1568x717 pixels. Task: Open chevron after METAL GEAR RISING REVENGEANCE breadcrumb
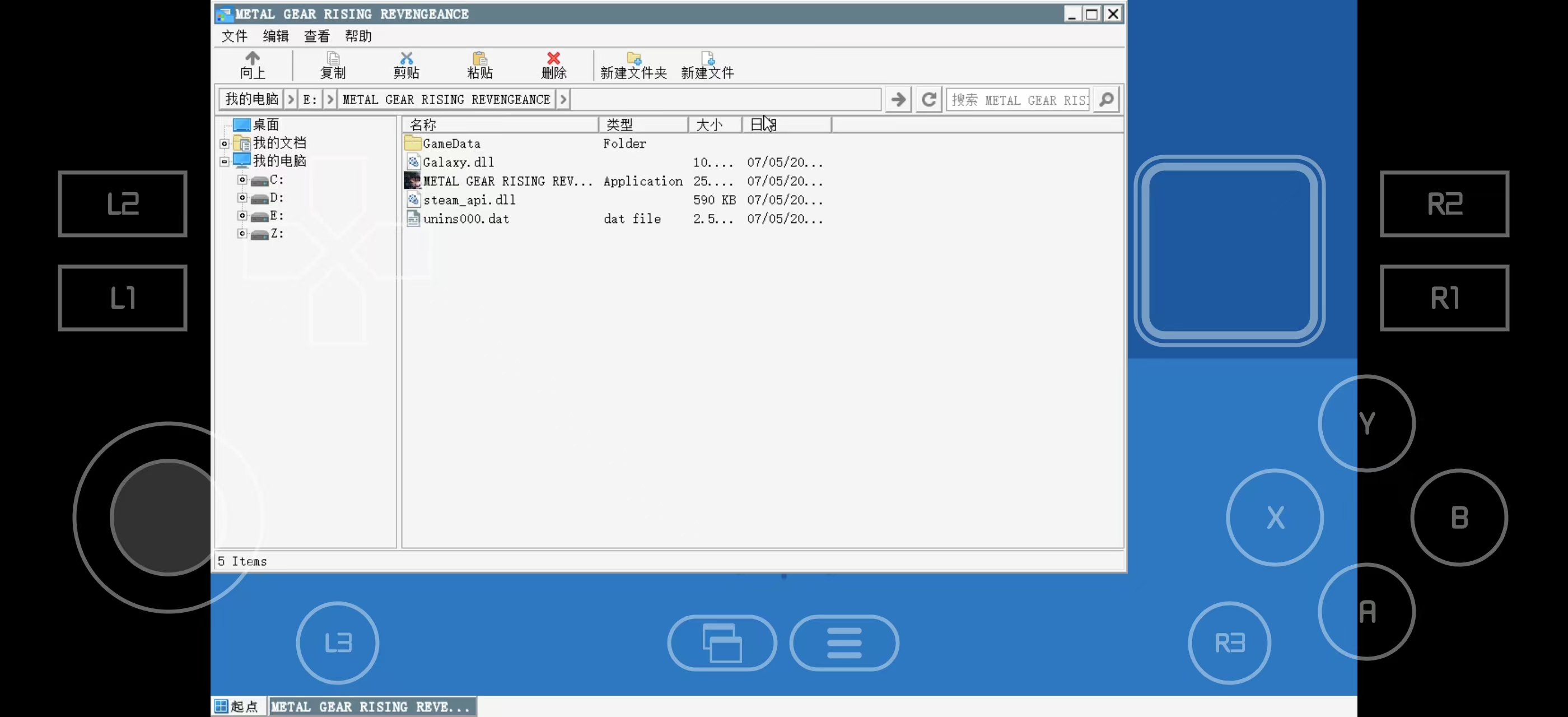pos(563,99)
